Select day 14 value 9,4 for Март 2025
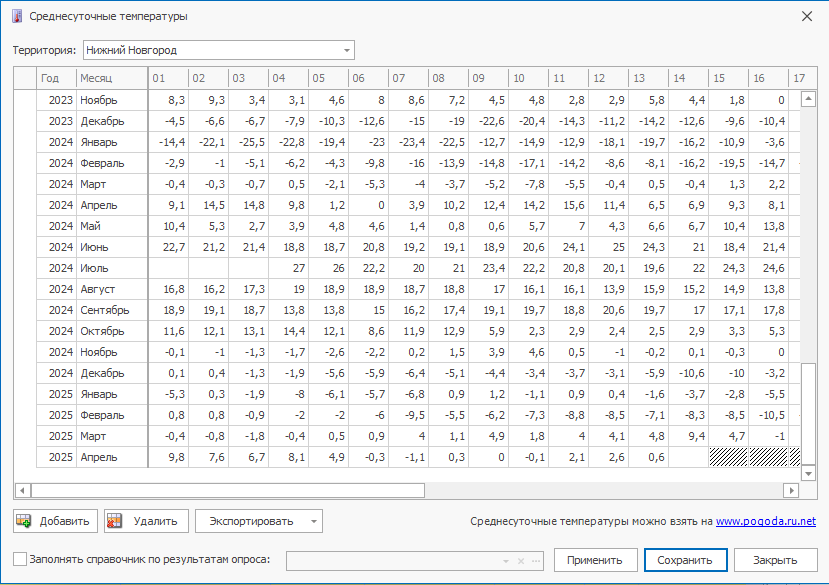The width and height of the screenshot is (829, 585). [688, 436]
